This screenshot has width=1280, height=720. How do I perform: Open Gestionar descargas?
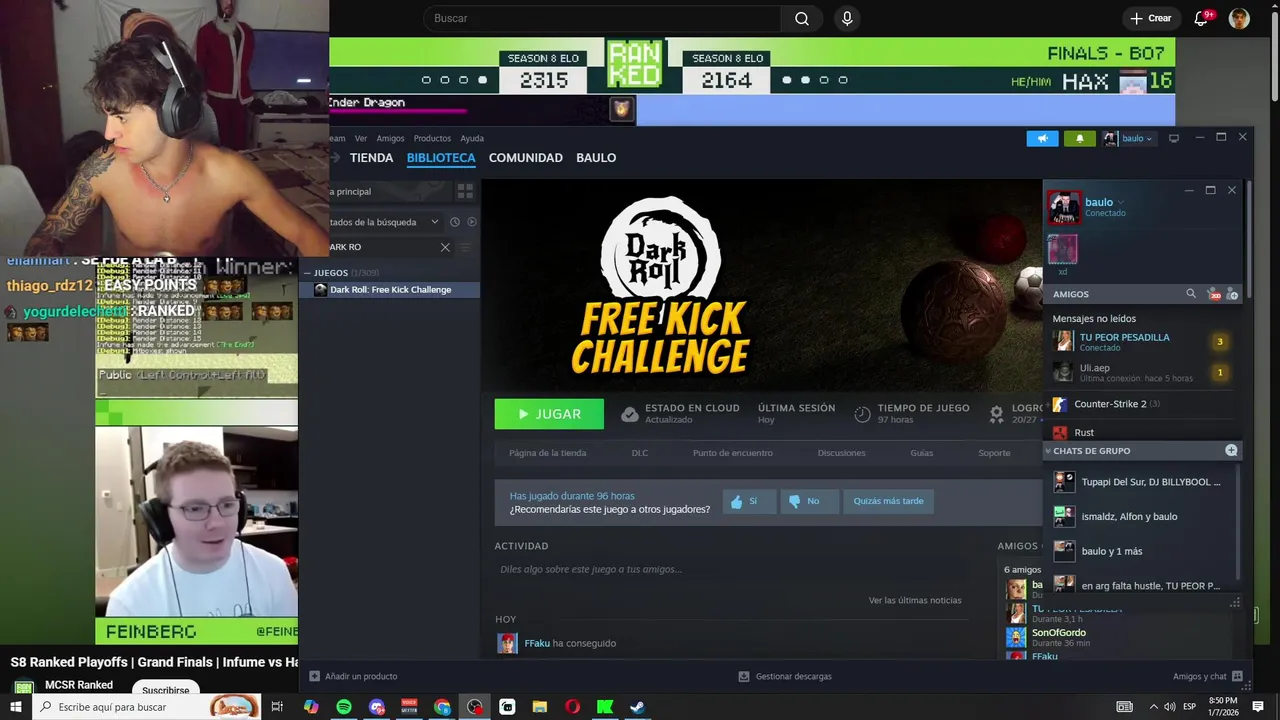point(785,676)
